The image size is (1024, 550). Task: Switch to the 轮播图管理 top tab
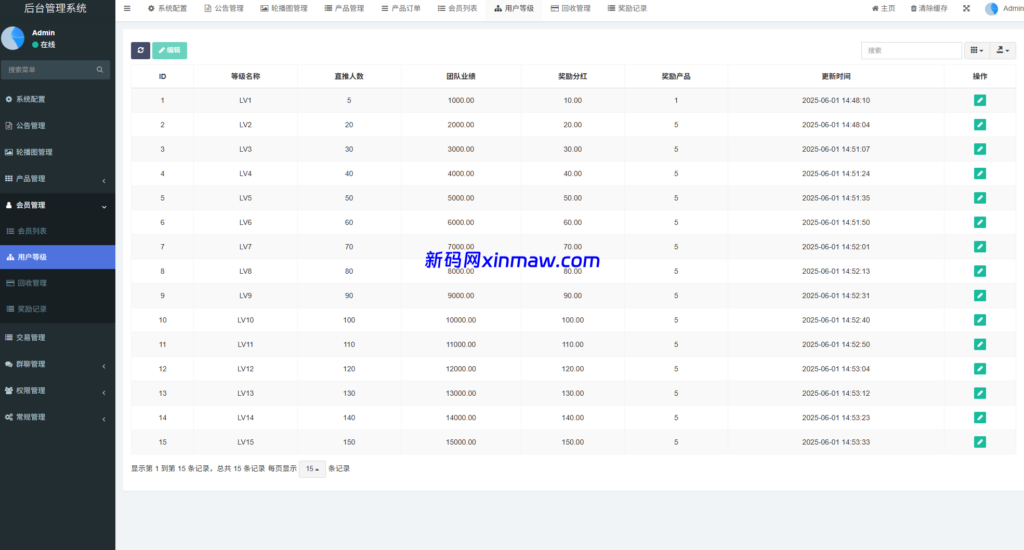pyautogui.click(x=284, y=8)
